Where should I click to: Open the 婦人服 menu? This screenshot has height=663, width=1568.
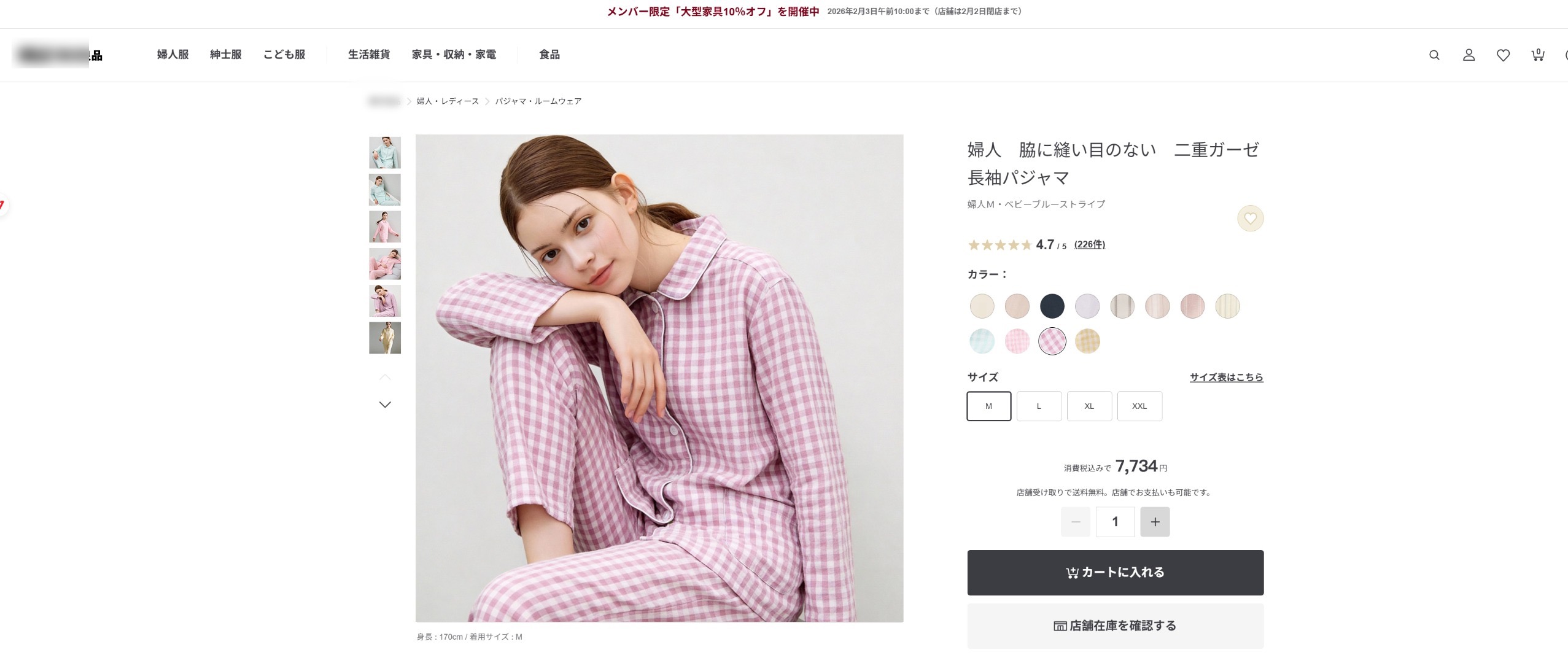(173, 55)
